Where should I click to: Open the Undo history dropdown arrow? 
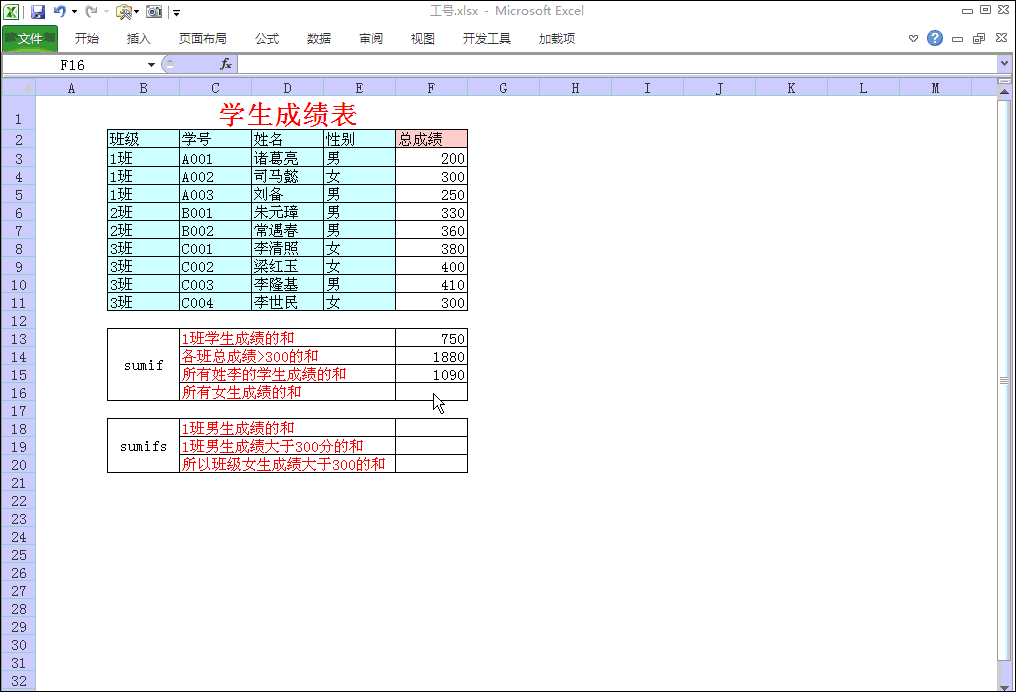pyautogui.click(x=75, y=12)
